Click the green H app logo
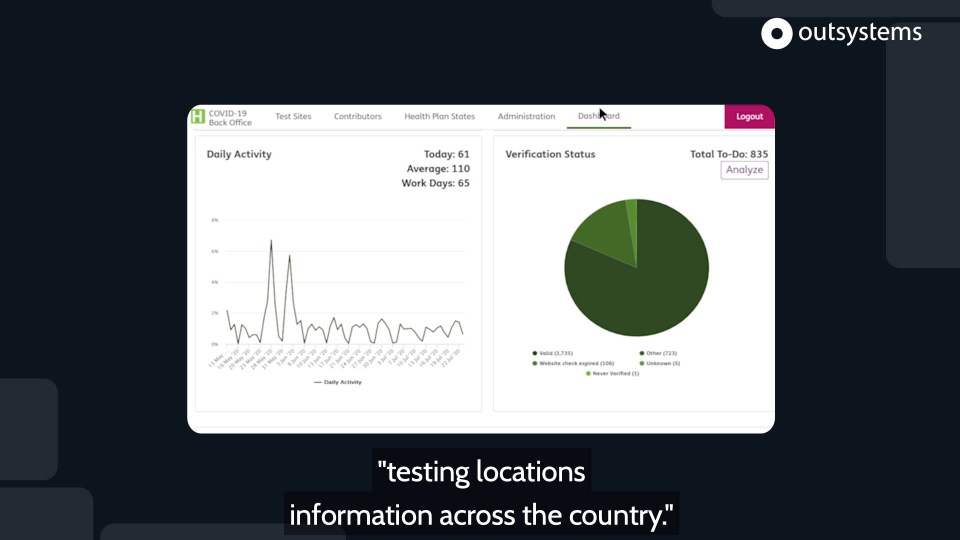 198,116
